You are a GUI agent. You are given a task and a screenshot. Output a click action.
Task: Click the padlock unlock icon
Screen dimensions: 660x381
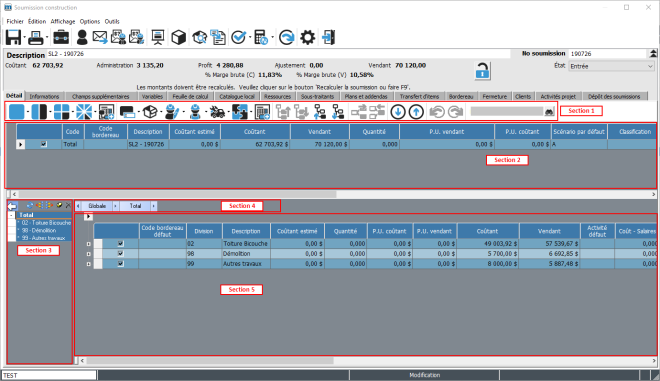point(482,70)
